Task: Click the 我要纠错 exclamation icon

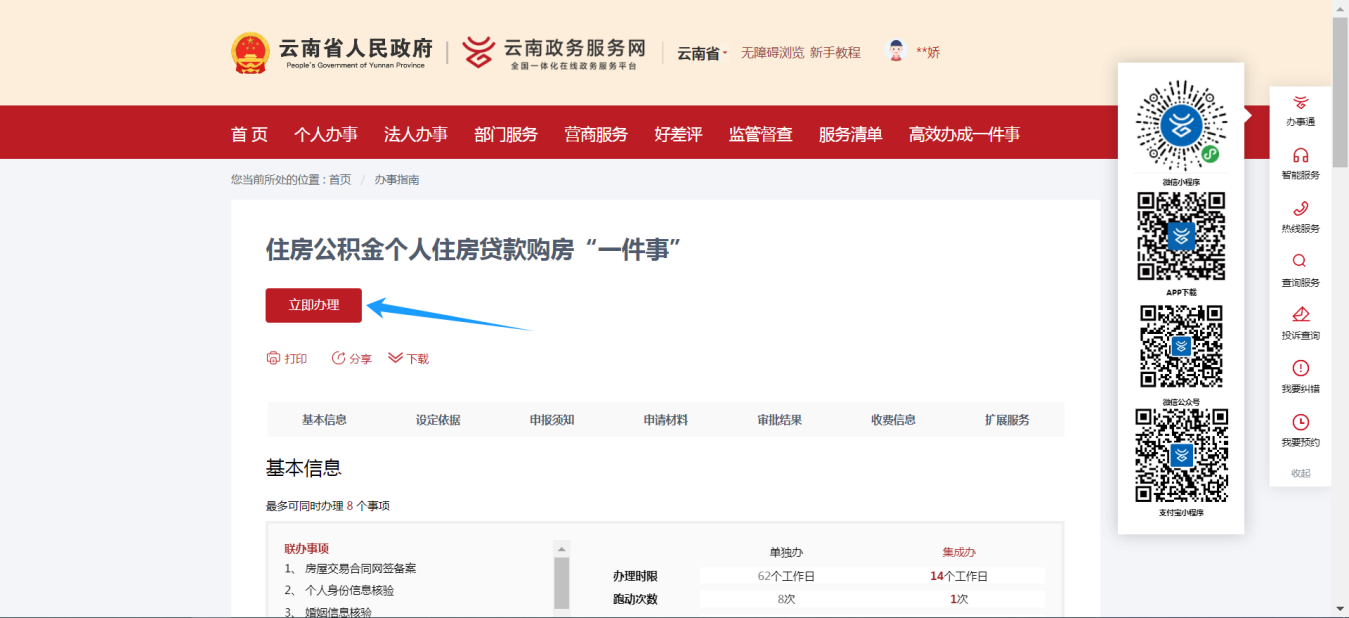Action: click(x=1300, y=368)
